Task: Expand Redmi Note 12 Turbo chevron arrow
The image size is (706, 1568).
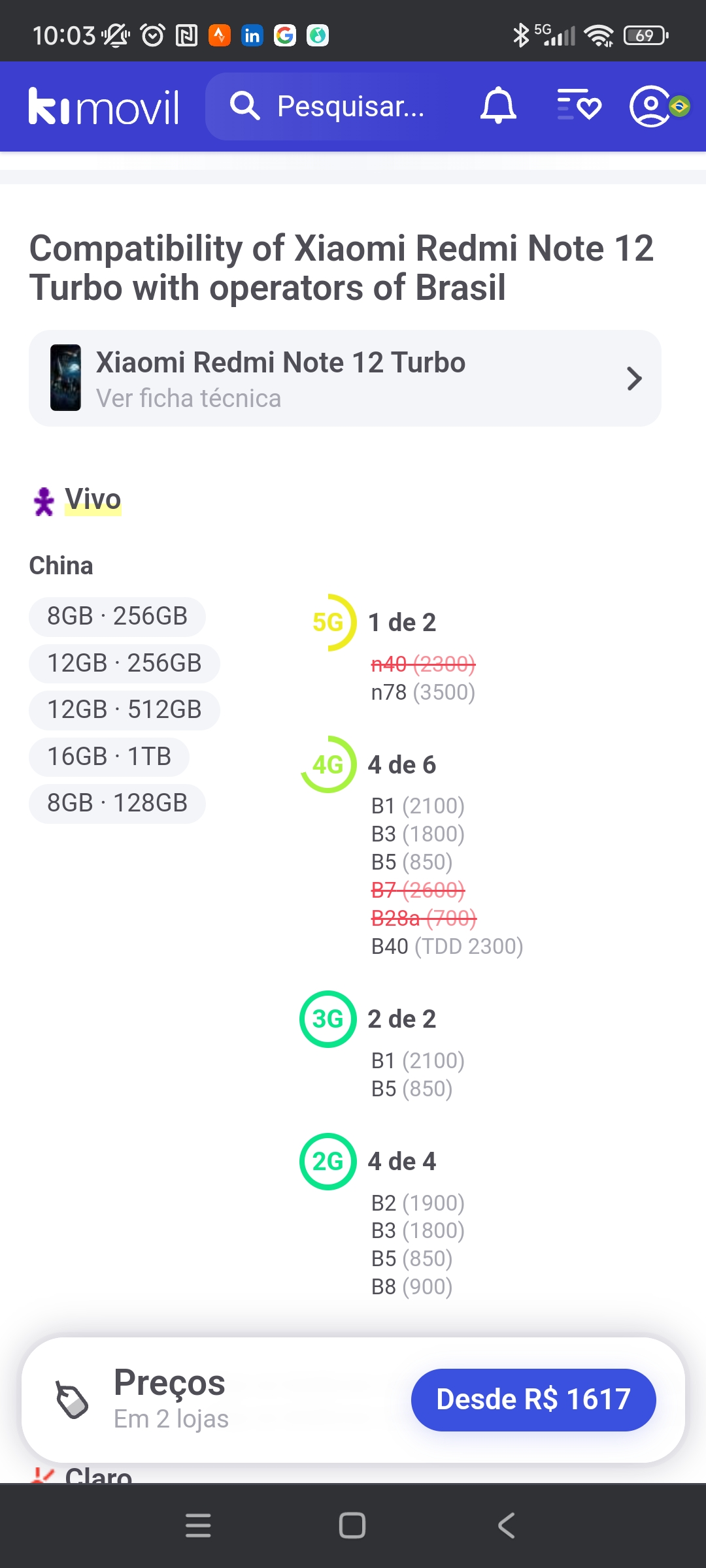Action: pos(634,379)
